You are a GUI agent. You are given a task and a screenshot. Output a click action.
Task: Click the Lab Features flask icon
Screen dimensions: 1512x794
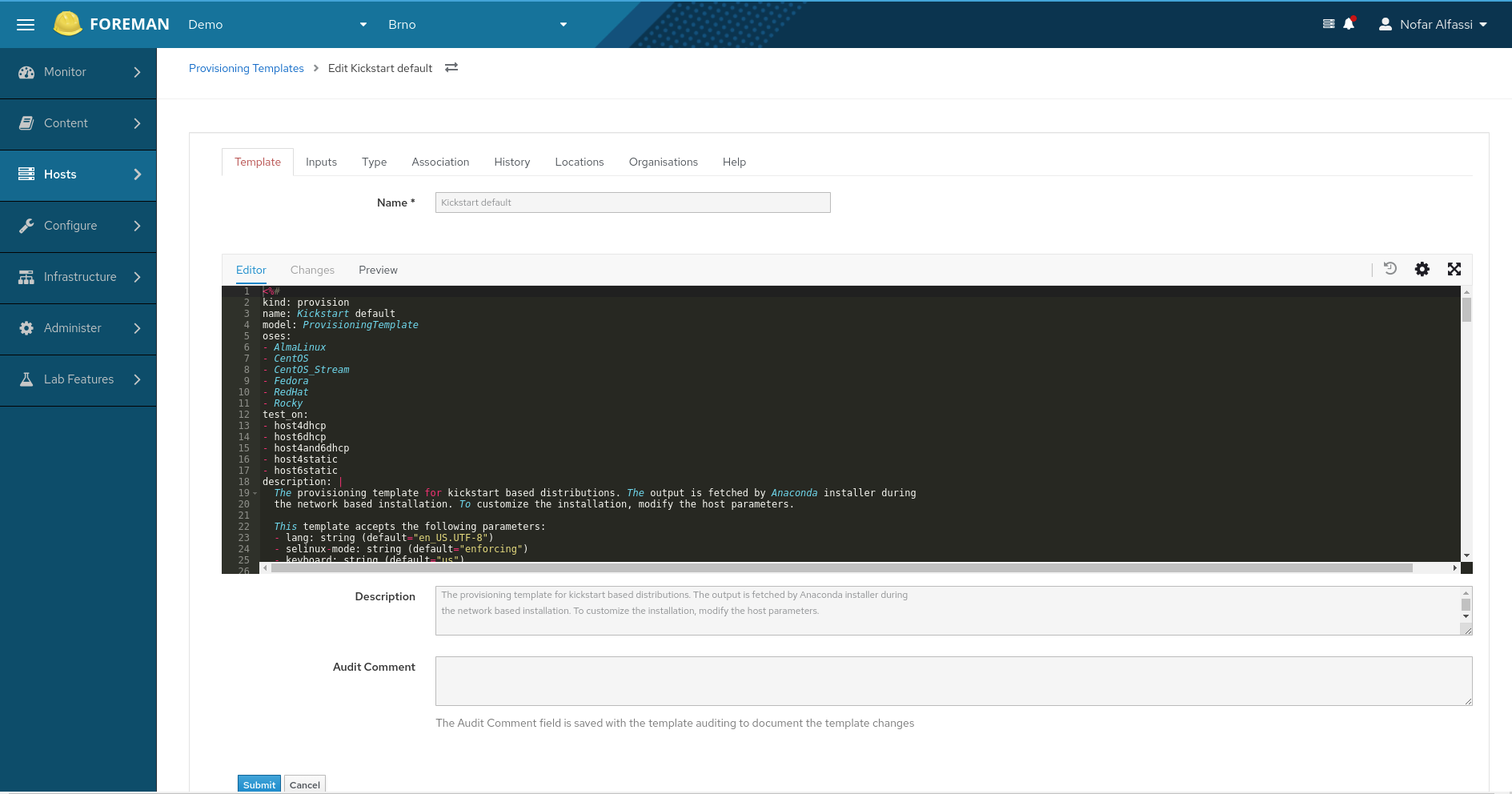[26, 379]
